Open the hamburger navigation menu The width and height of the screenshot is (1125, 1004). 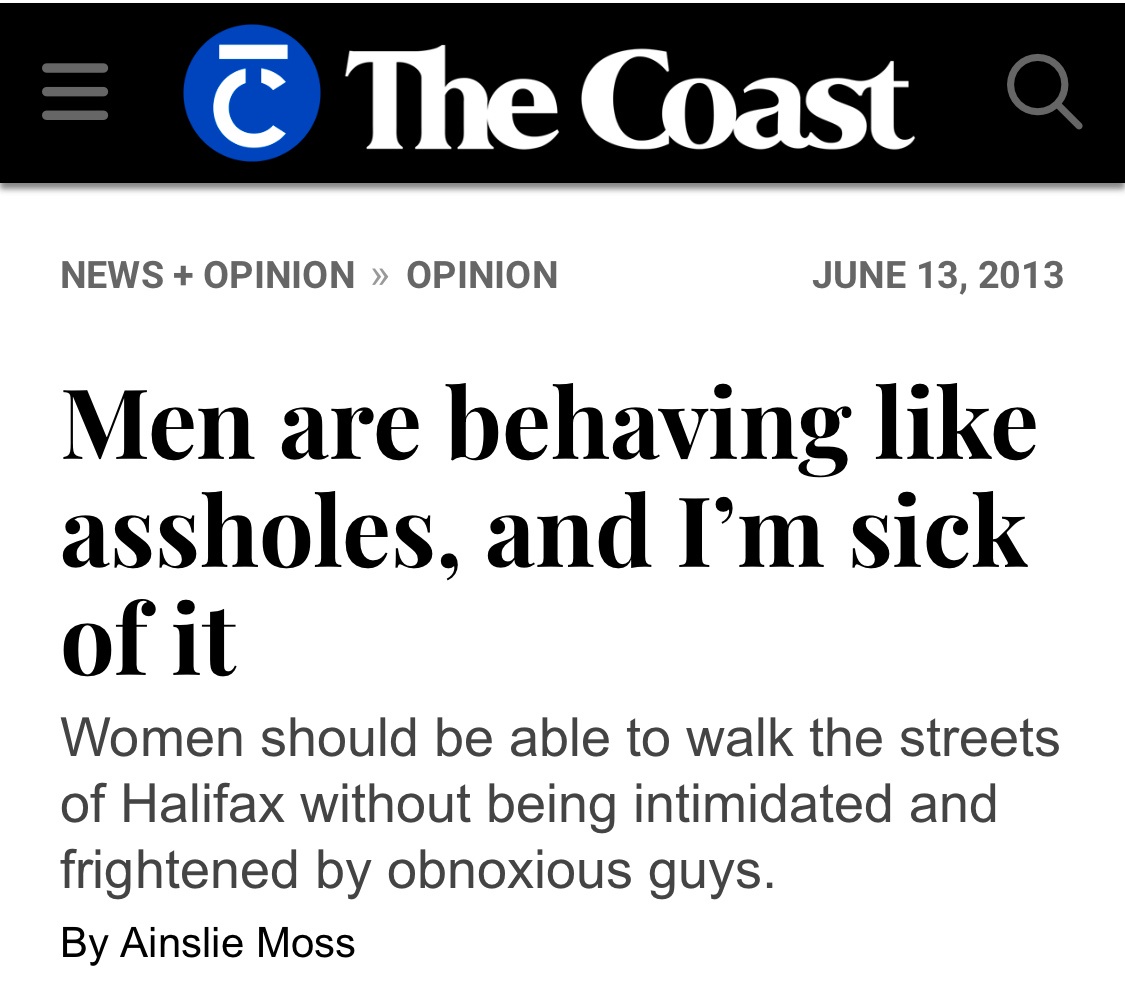pyautogui.click(x=75, y=92)
